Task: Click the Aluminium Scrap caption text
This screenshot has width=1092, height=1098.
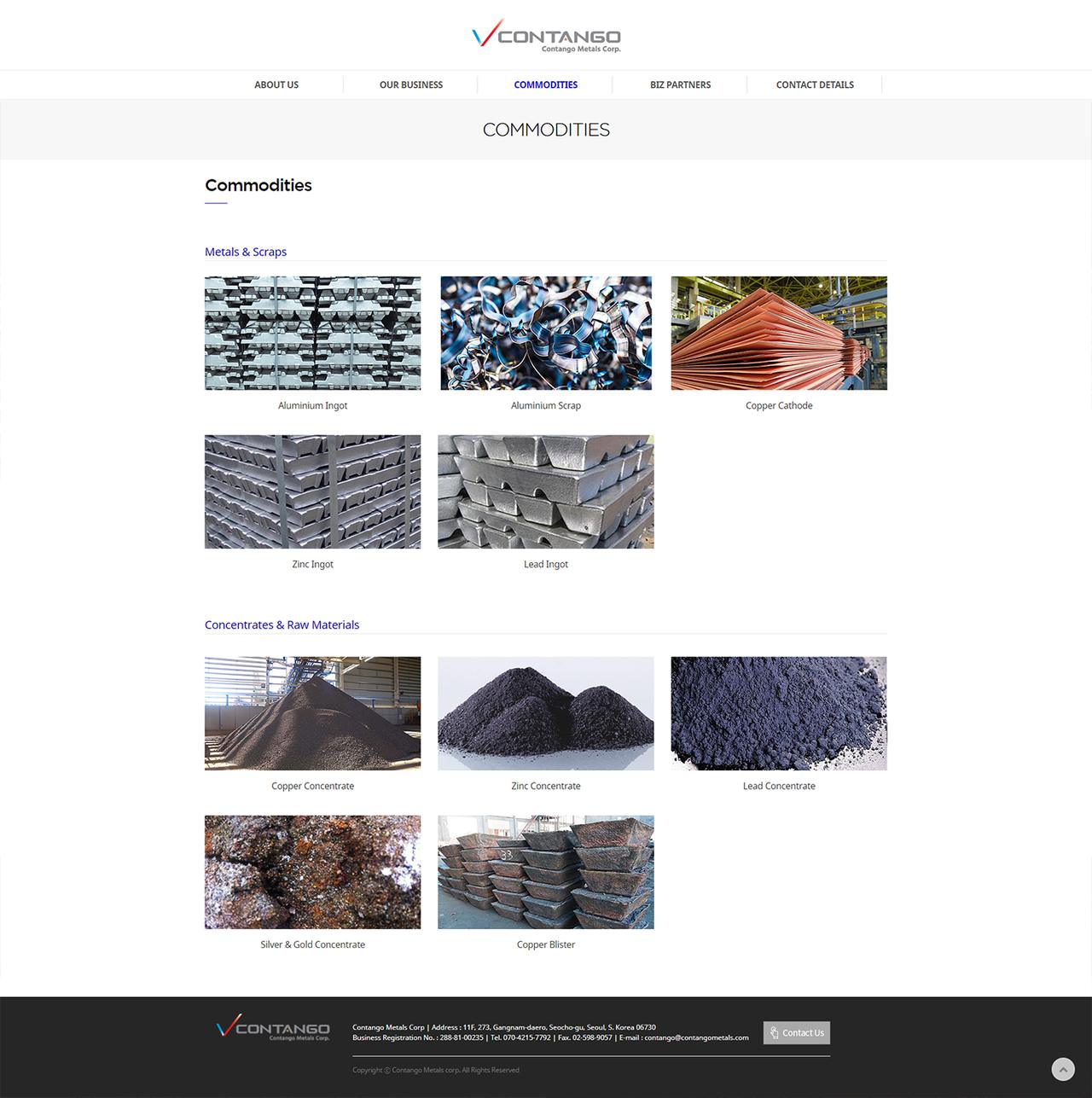Action: 546,406
